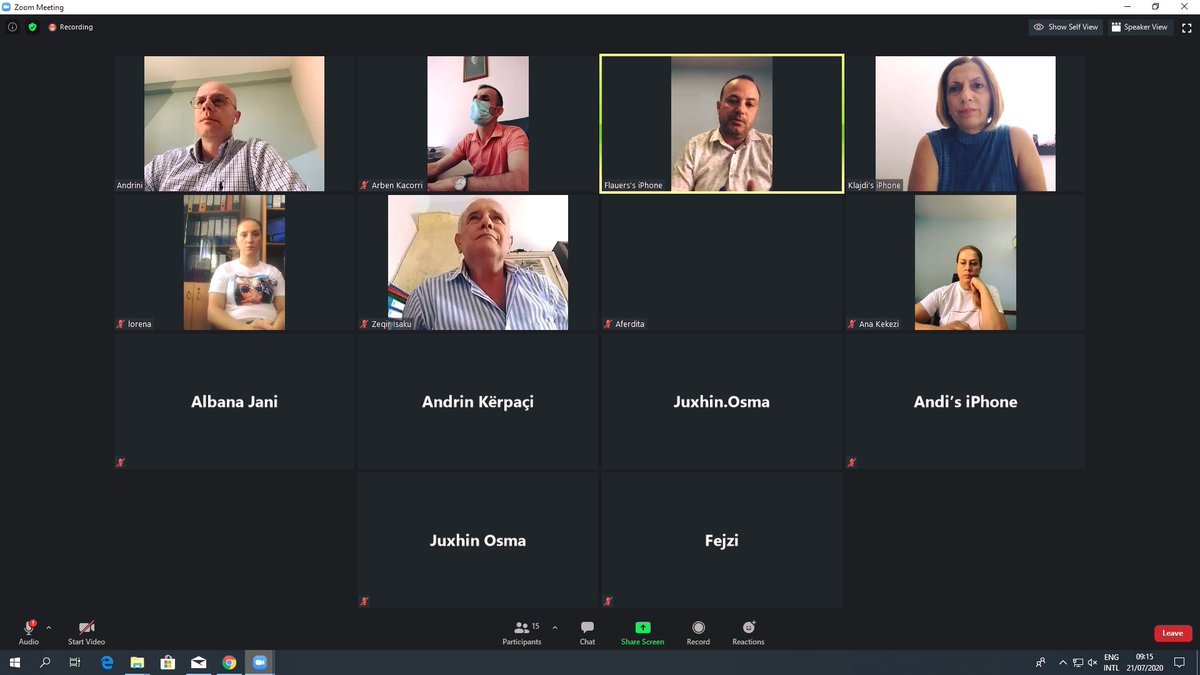Expand audio options arrow next to Audio
The width and height of the screenshot is (1200, 675).
pyautogui.click(x=48, y=628)
